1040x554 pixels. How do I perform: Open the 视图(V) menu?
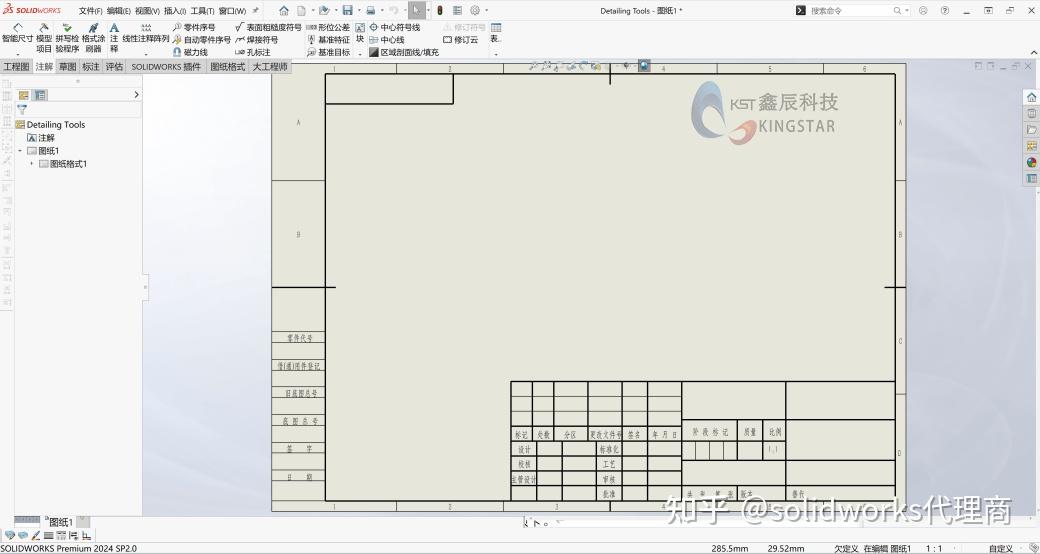click(147, 11)
